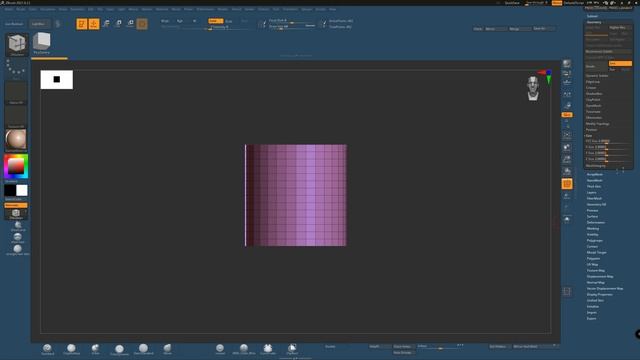Collapse the Size section
The height and width of the screenshot is (360, 640).
(589, 136)
